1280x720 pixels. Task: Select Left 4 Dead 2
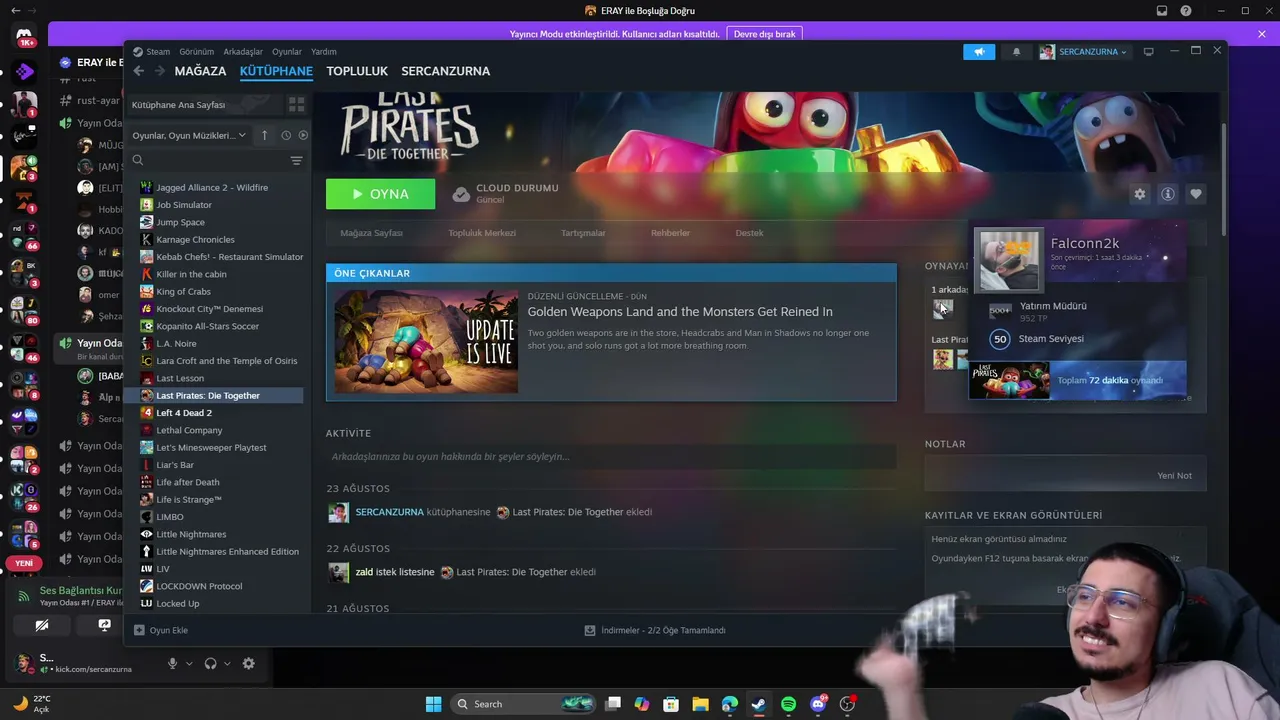184,413
